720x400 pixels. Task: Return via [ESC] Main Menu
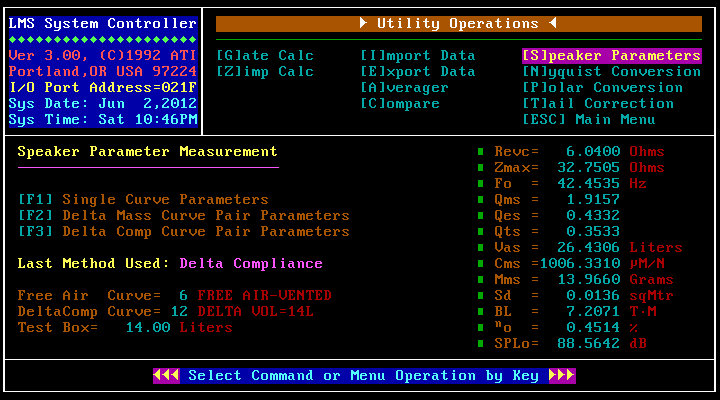pos(589,120)
